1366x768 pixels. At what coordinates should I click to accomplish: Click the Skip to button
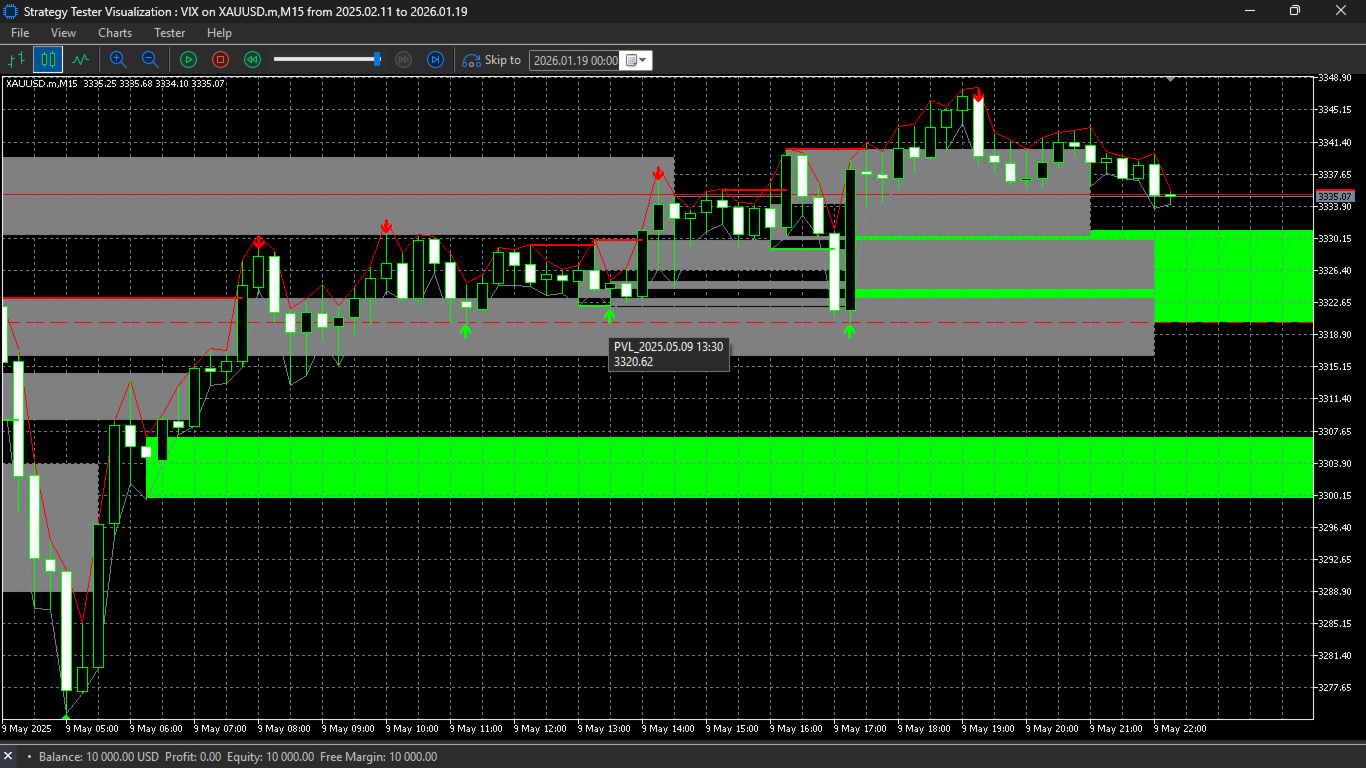[x=491, y=60]
